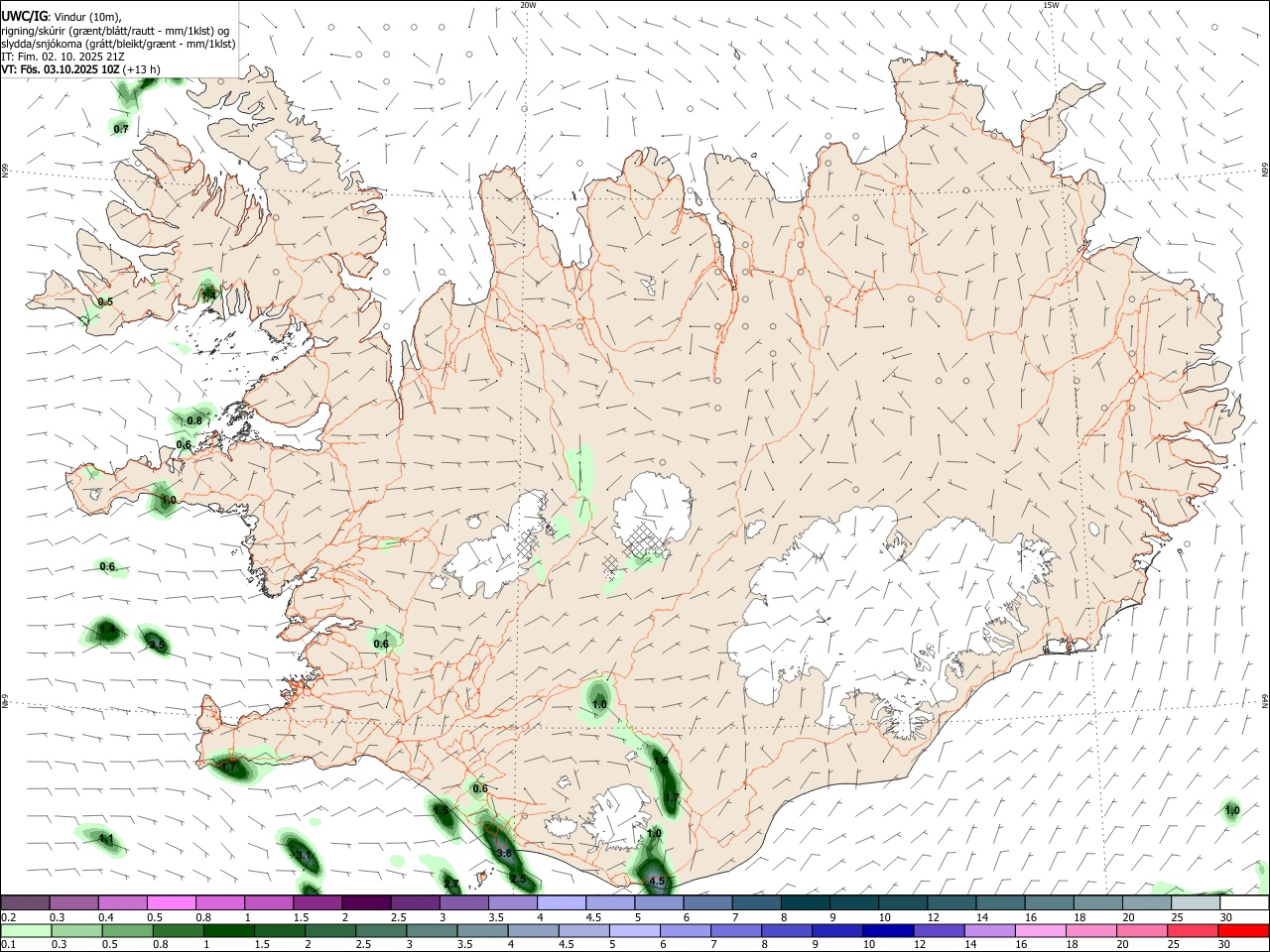
Task: Select the darkest purple swatch at 2 in upper legend
Action: (366, 903)
